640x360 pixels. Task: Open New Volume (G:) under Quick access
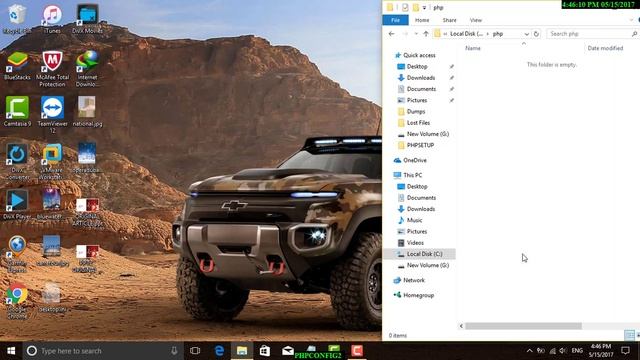coord(427,134)
